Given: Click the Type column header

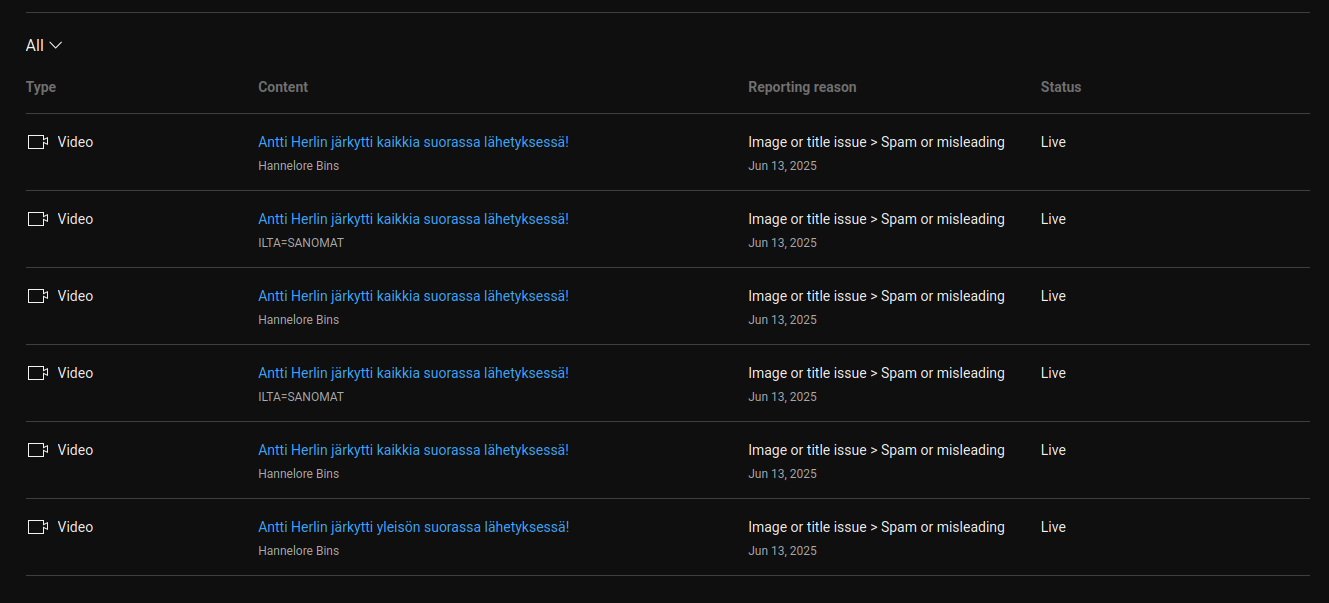Looking at the screenshot, I should coord(41,87).
